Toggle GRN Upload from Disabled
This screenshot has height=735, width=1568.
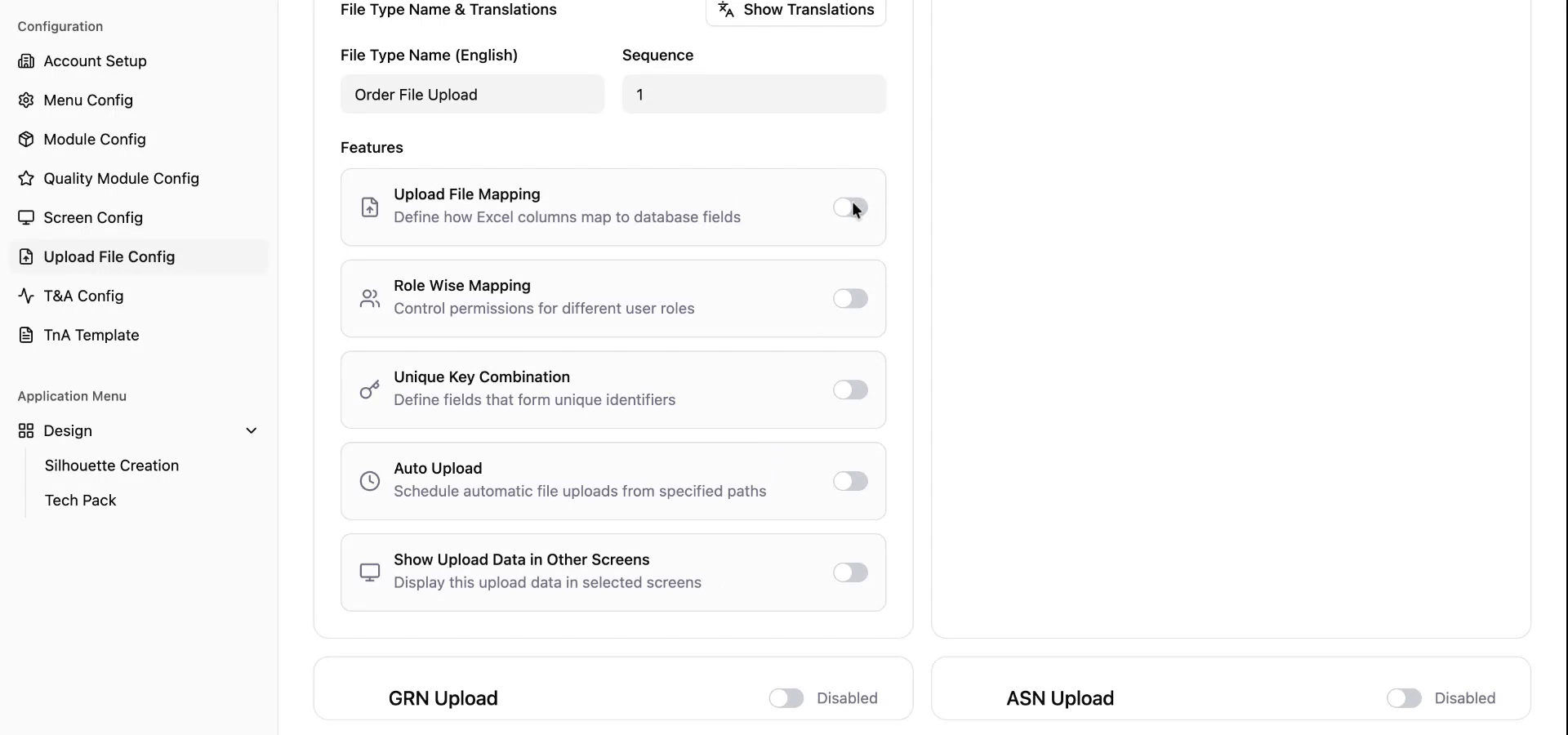[786, 698]
